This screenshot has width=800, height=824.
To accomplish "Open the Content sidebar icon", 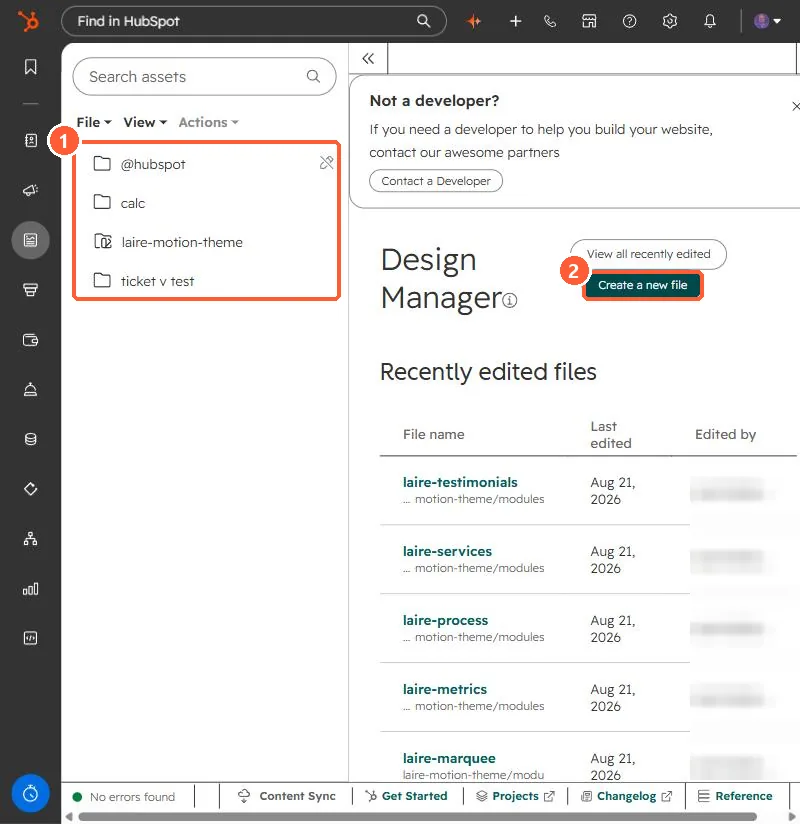I will tap(30, 240).
